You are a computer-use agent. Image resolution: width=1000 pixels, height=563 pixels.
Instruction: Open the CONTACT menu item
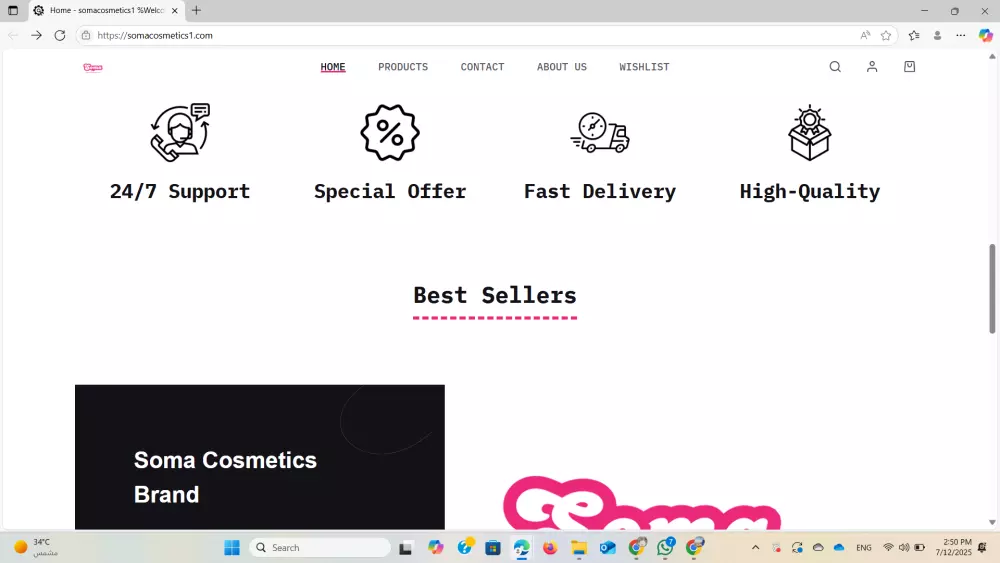coord(482,67)
